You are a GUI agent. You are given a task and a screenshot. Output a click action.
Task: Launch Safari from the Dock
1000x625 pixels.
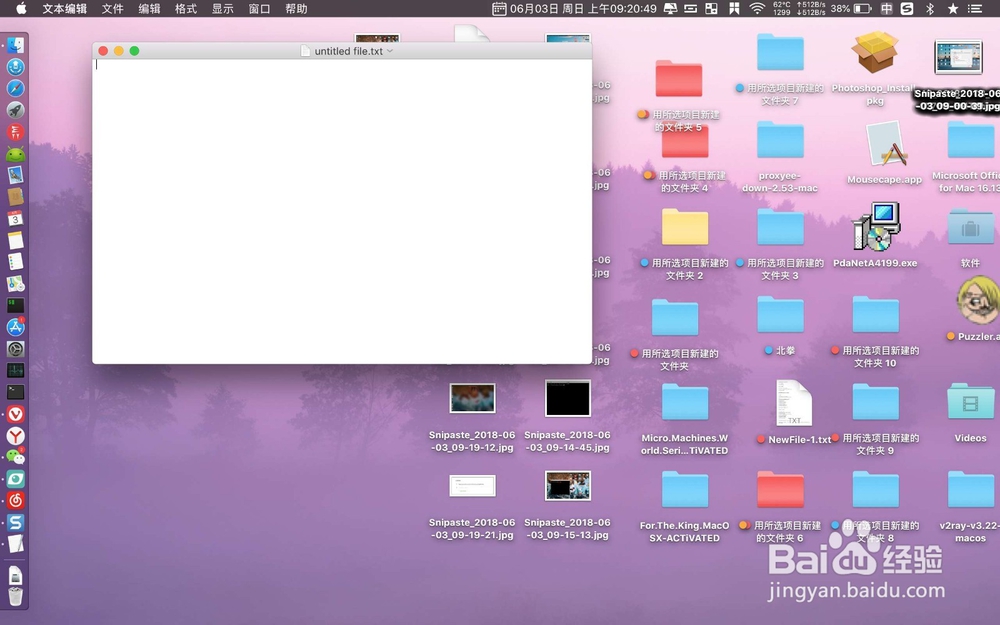click(x=14, y=88)
